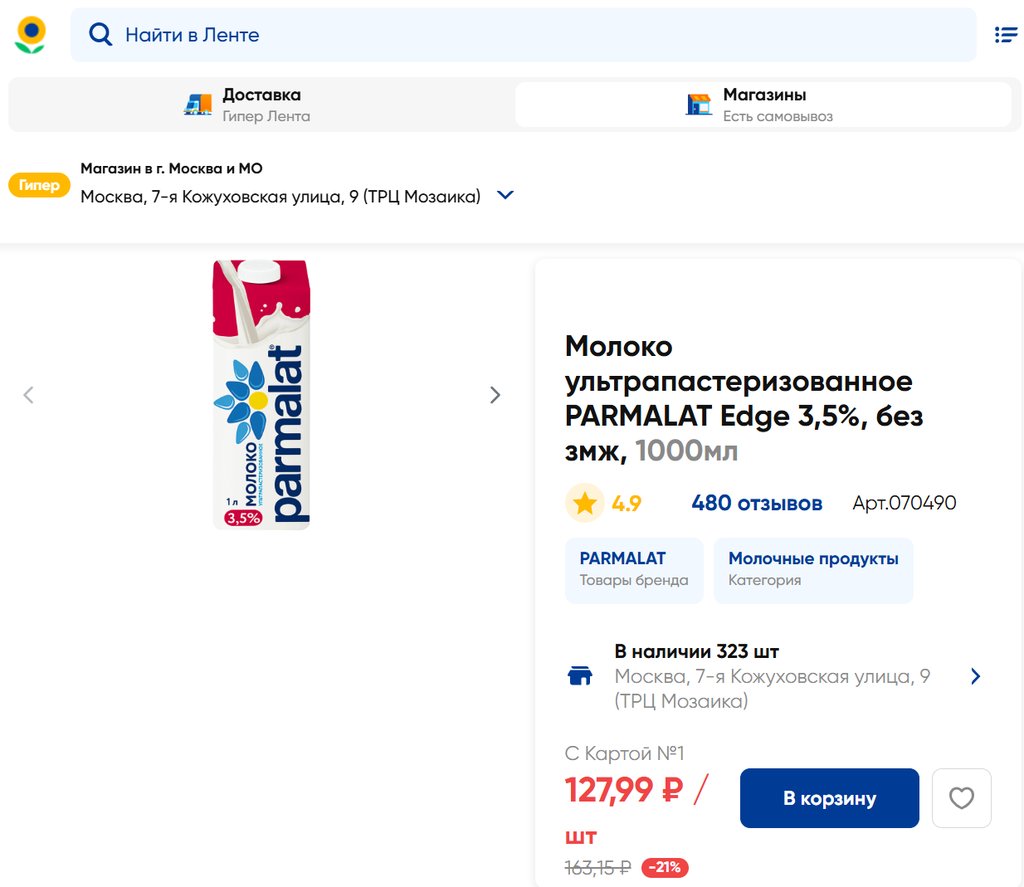Open PARMALAT brand products
Viewport: 1024px width, 887px height.
(634, 570)
